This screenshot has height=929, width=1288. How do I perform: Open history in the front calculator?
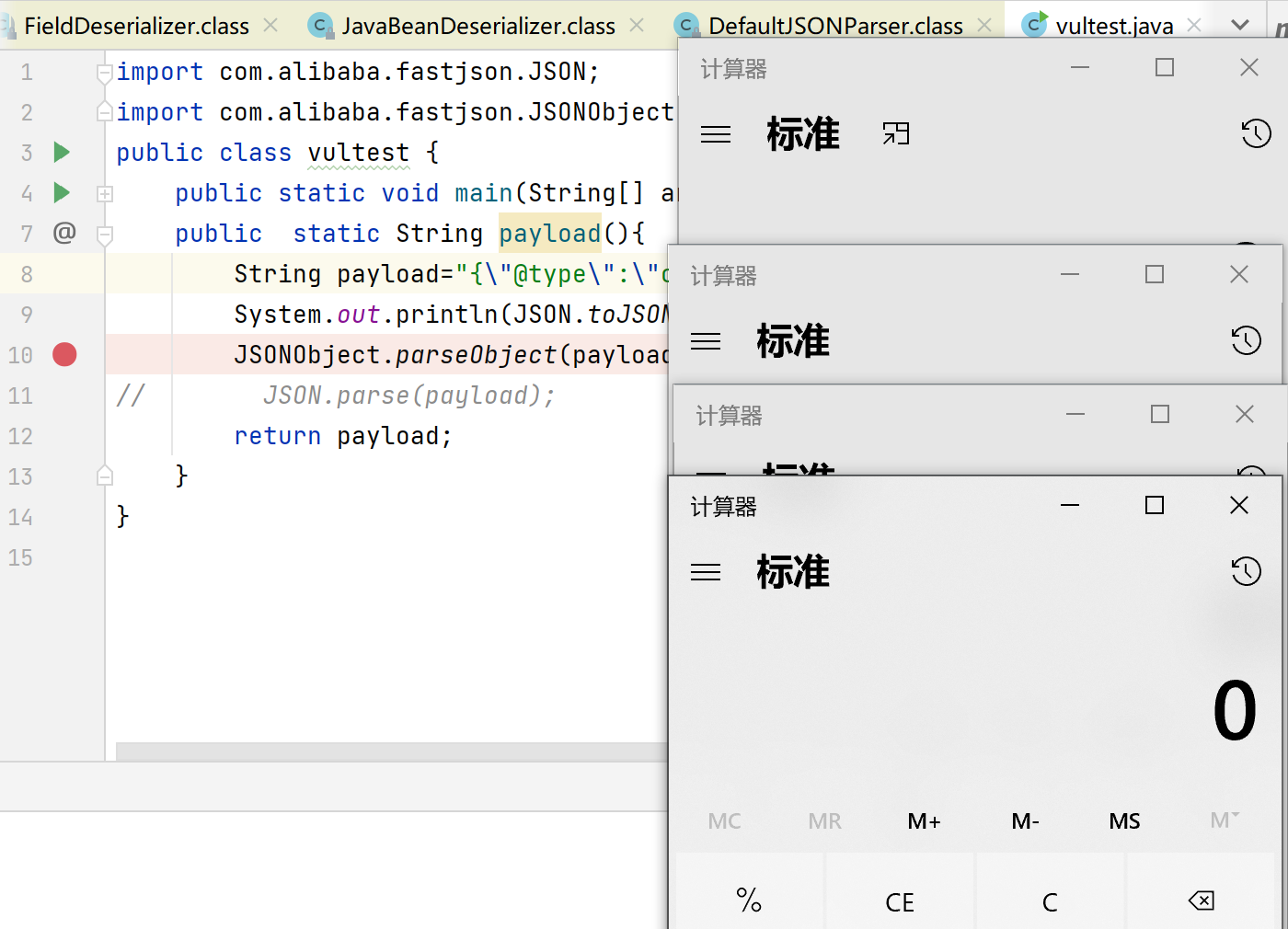coord(1246,572)
